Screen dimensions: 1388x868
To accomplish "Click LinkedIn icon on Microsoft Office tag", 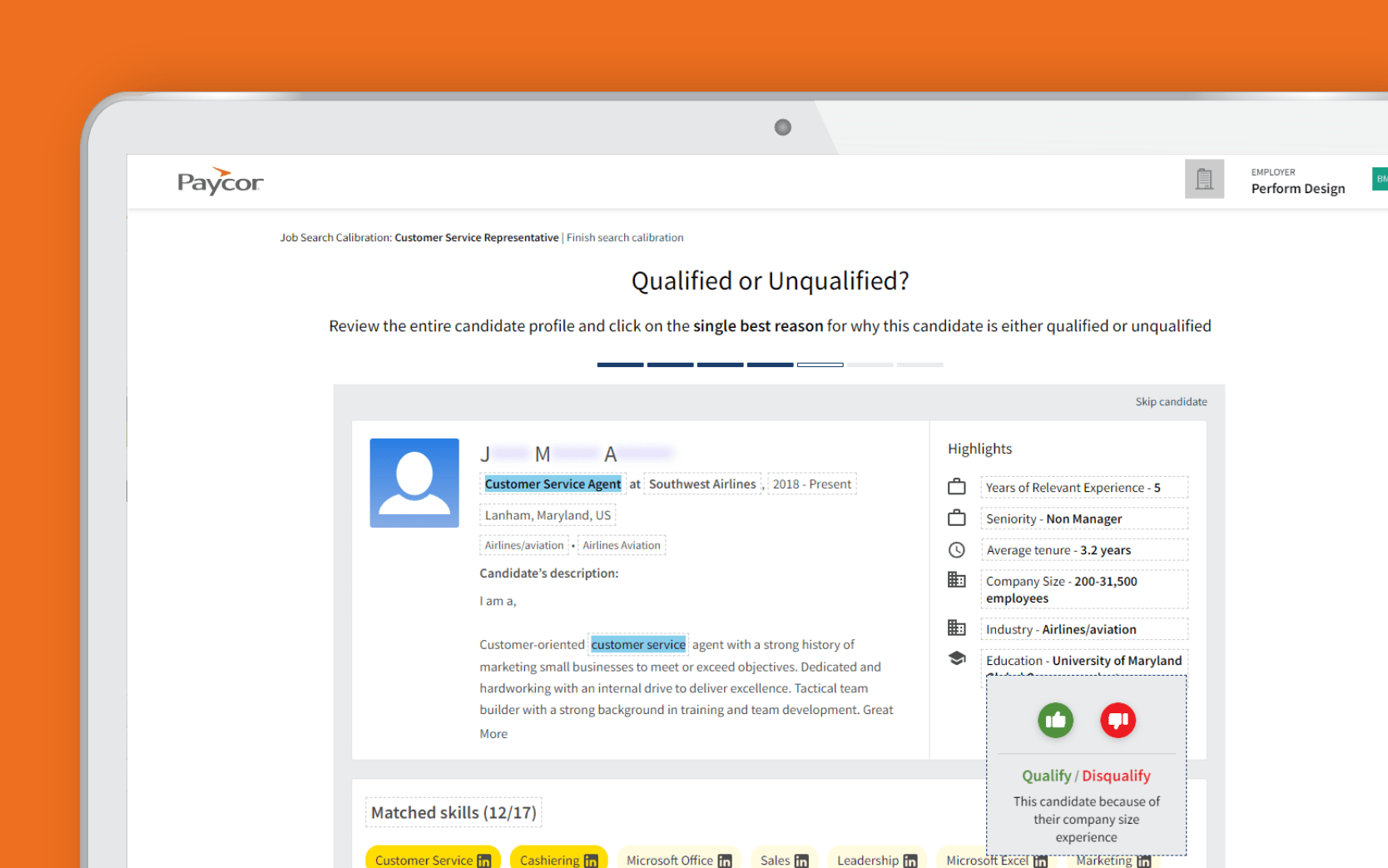I will (x=725, y=861).
